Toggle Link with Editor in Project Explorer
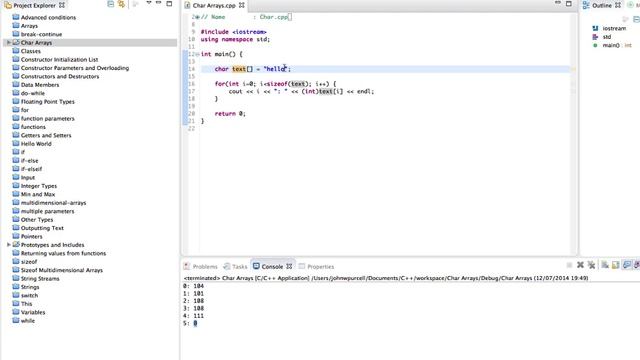The height and width of the screenshot is (360, 640). pyautogui.click(x=121, y=4)
